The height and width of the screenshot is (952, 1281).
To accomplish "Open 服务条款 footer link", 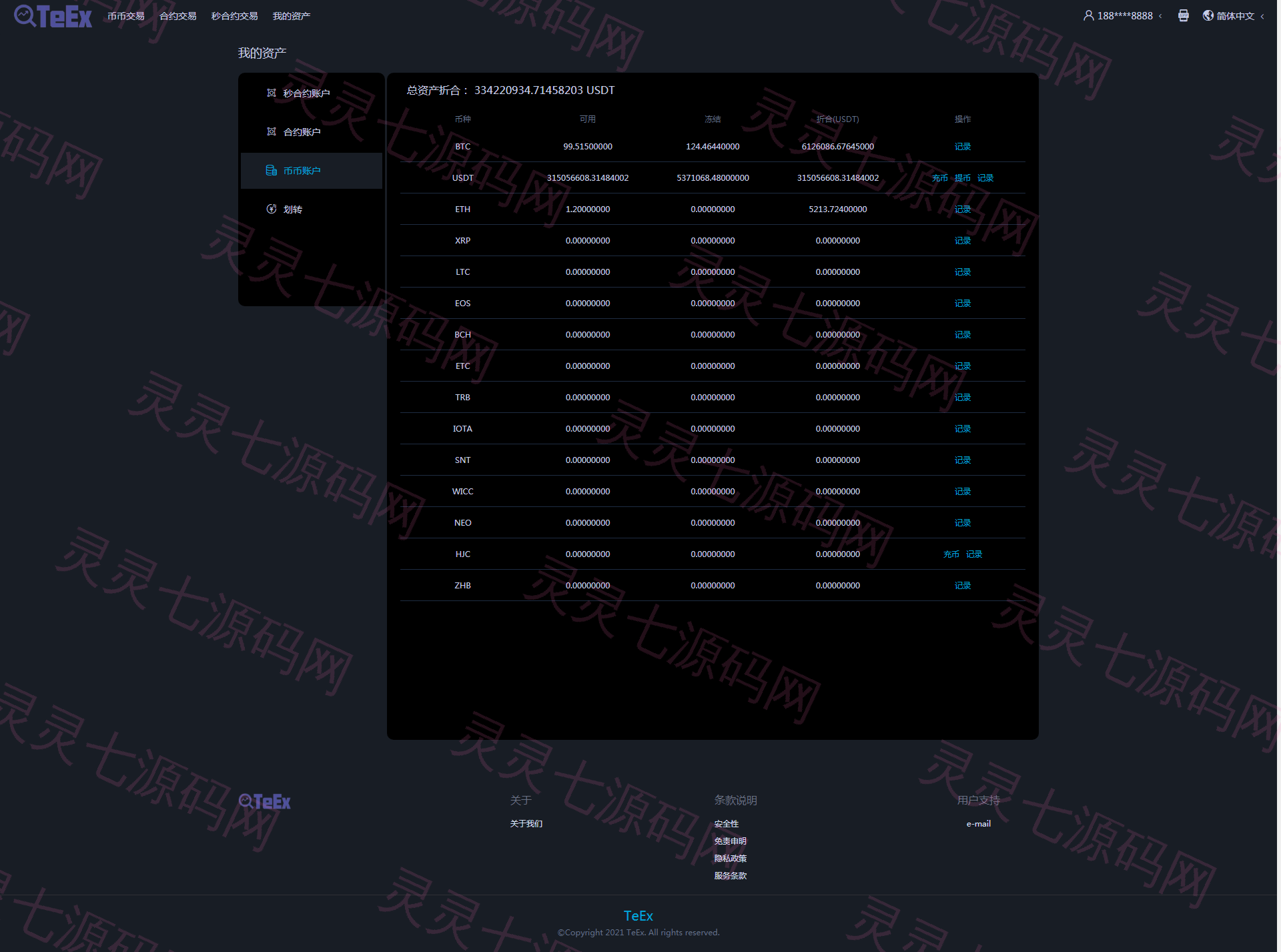I will point(731,875).
